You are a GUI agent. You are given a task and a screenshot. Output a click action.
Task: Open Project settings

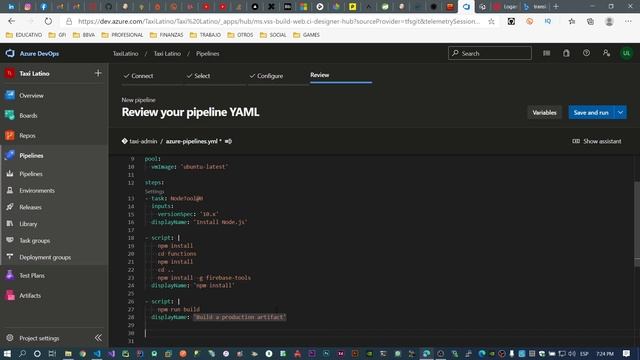coord(39,338)
